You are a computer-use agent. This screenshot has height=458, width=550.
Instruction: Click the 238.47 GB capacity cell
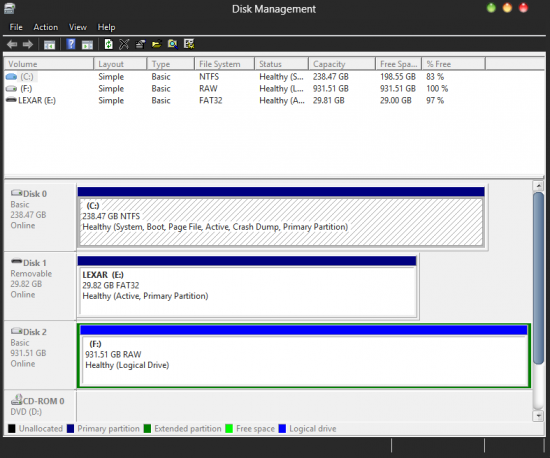pyautogui.click(x=331, y=76)
